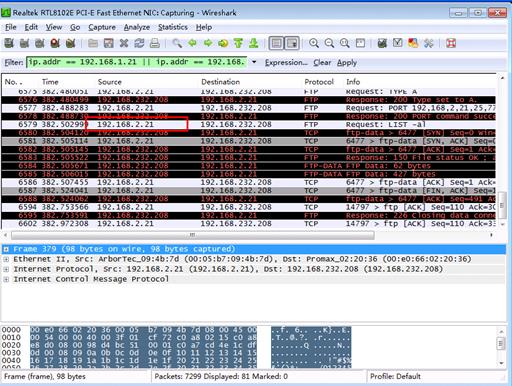Reload the capture file icon
512x386 pixels.
point(139,43)
